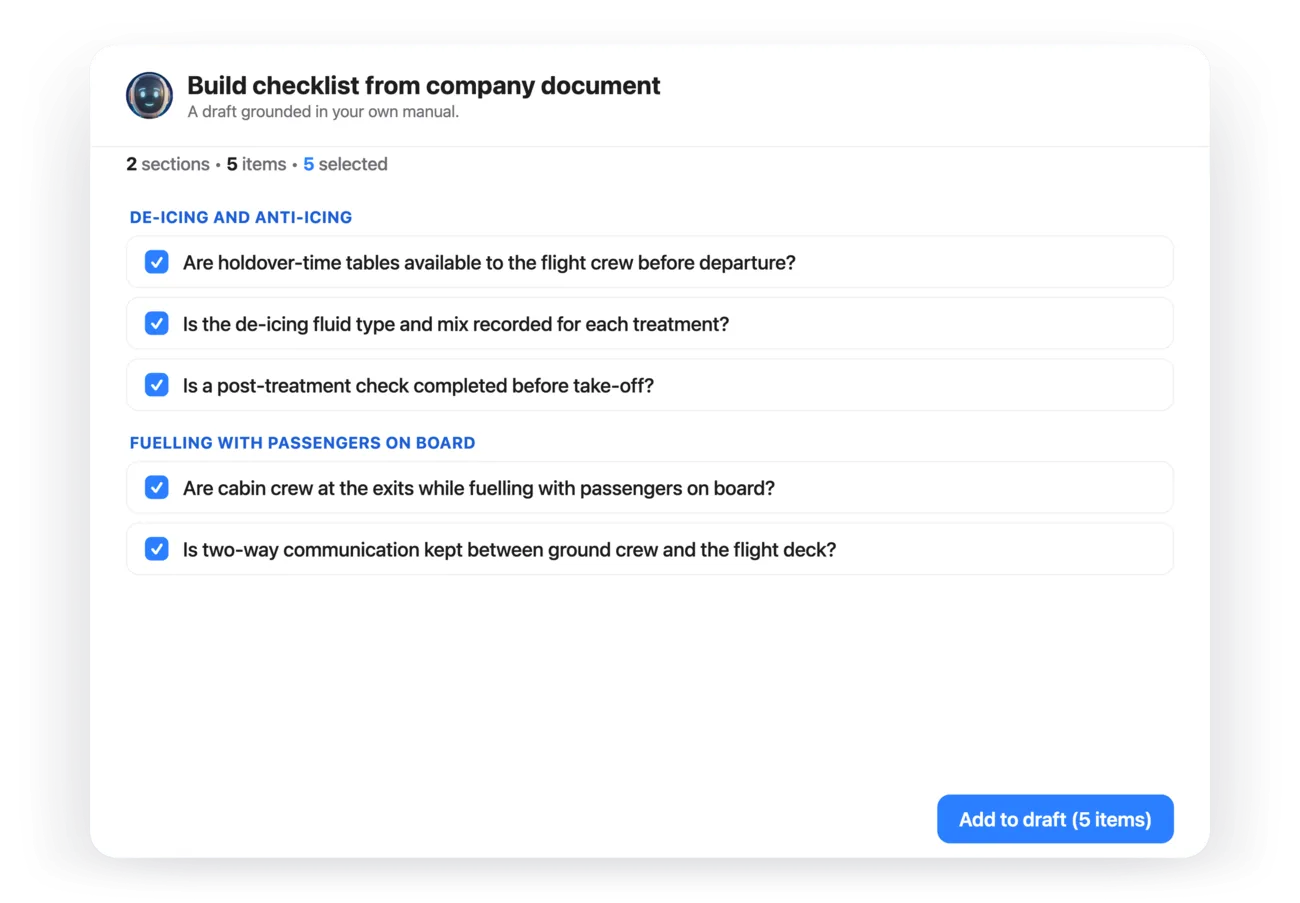
Task: Click the question text about holdover-time tables
Action: [489, 263]
